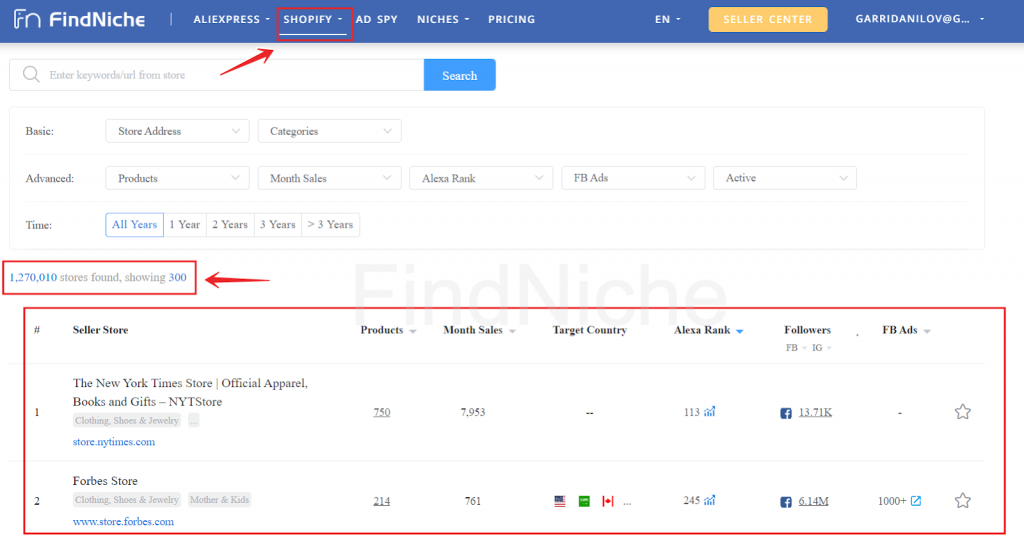Open the external link icon next to 1000+
Viewport: 1024px width, 538px height.
pos(916,501)
